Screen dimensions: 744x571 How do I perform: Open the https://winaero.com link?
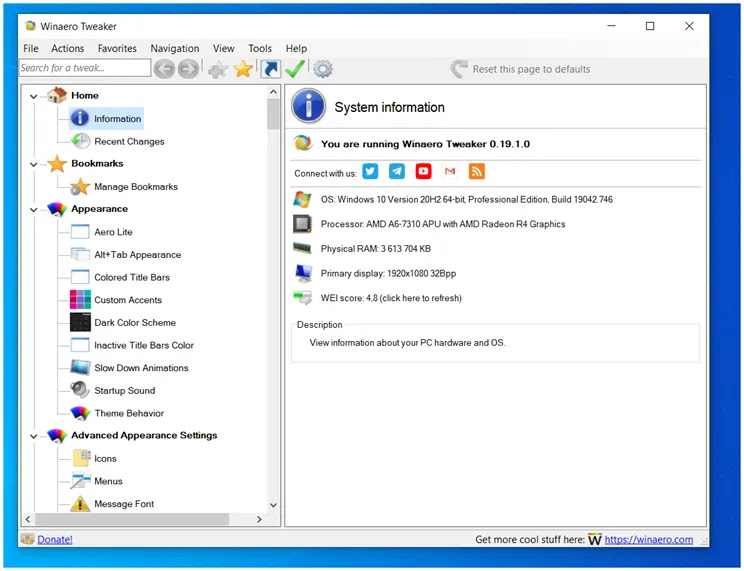pos(649,540)
